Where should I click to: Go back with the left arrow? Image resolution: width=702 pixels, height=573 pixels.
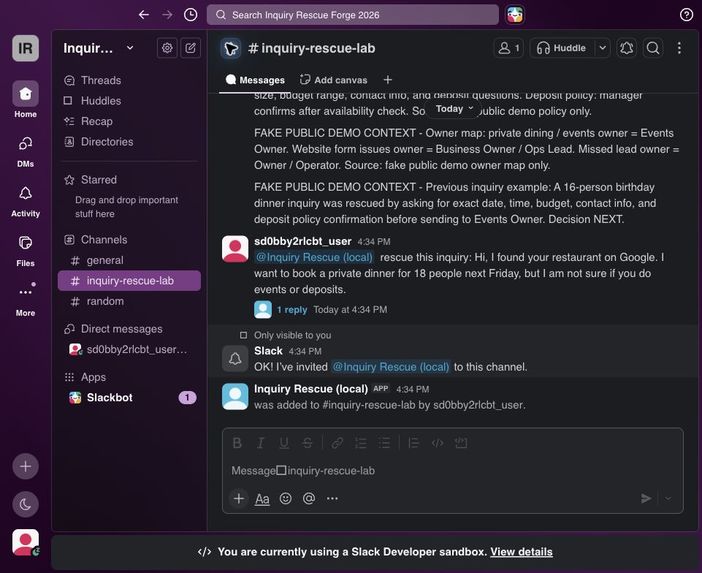(144, 15)
